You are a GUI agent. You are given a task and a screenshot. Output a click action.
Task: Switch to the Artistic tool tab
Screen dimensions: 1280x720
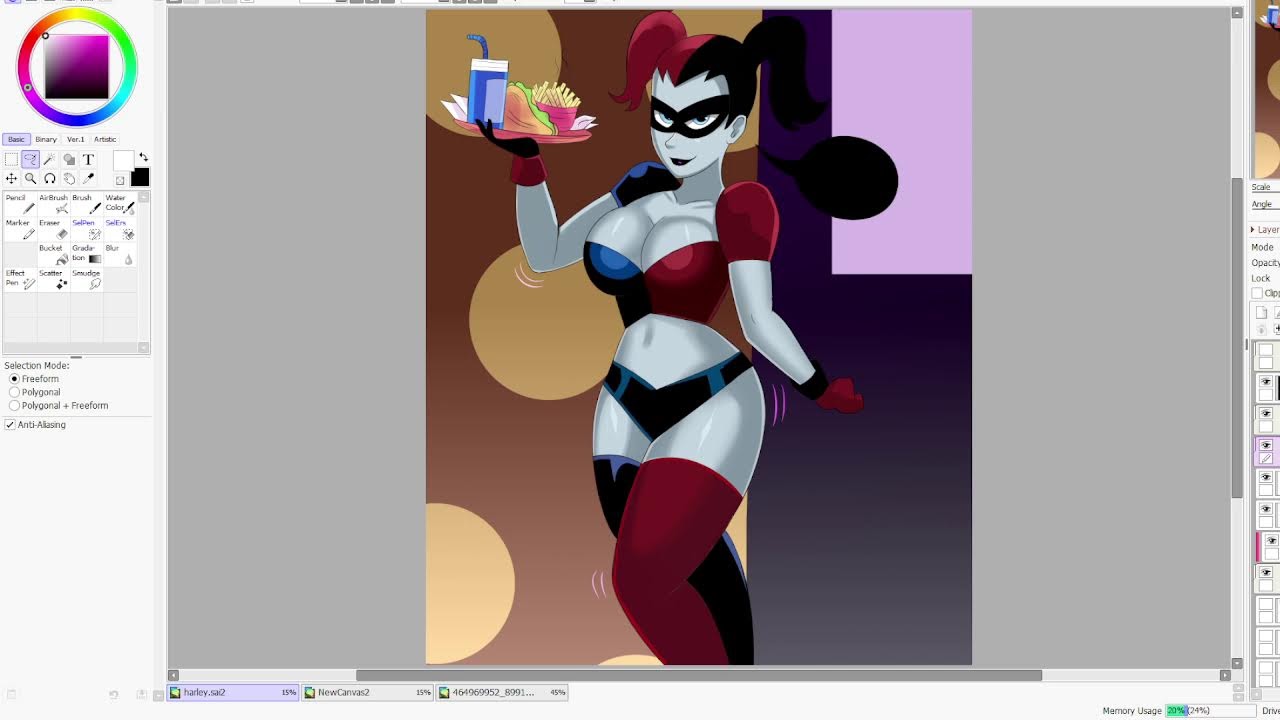pyautogui.click(x=105, y=139)
